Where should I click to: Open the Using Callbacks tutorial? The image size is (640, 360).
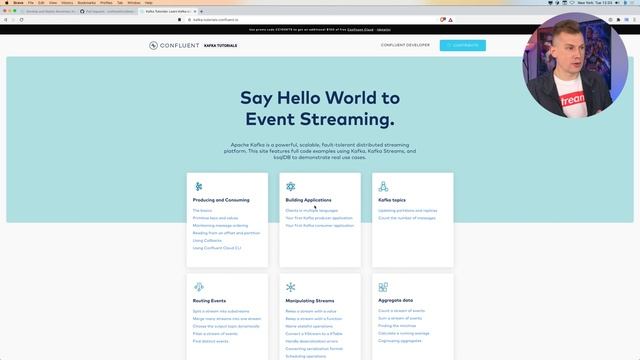(207, 240)
